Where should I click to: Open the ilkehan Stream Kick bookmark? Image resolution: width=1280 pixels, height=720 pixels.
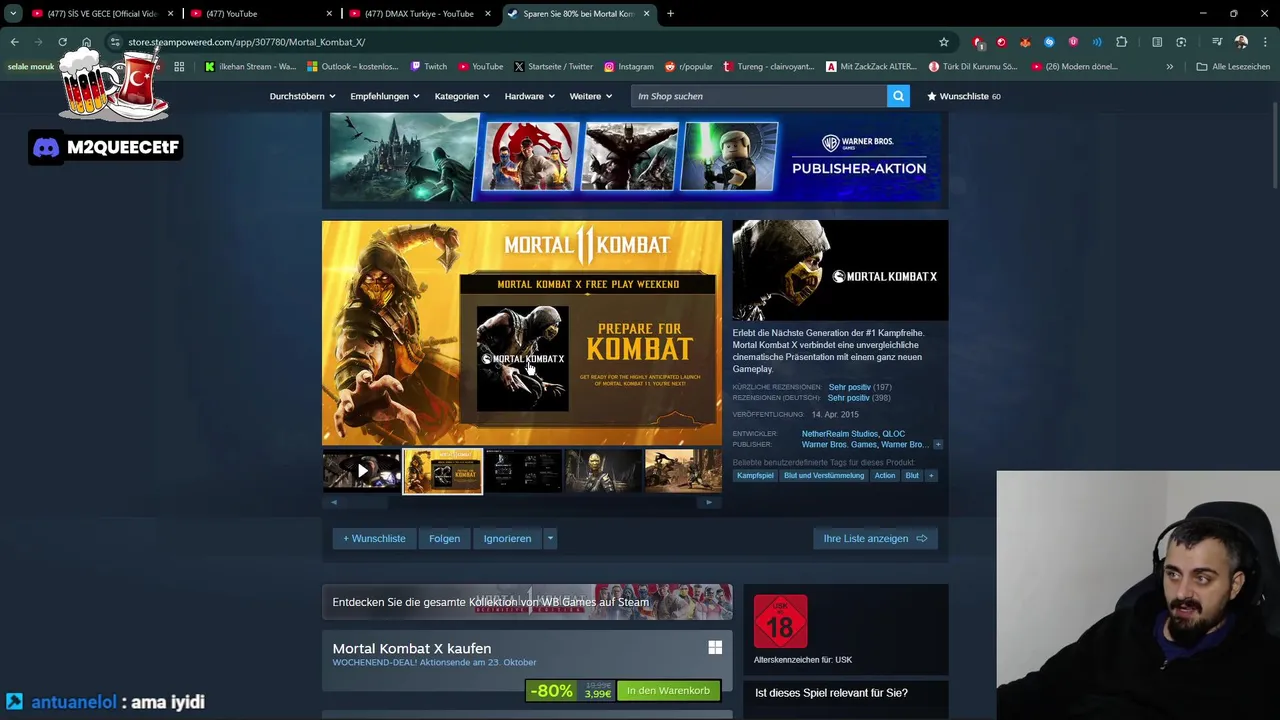(x=250, y=67)
